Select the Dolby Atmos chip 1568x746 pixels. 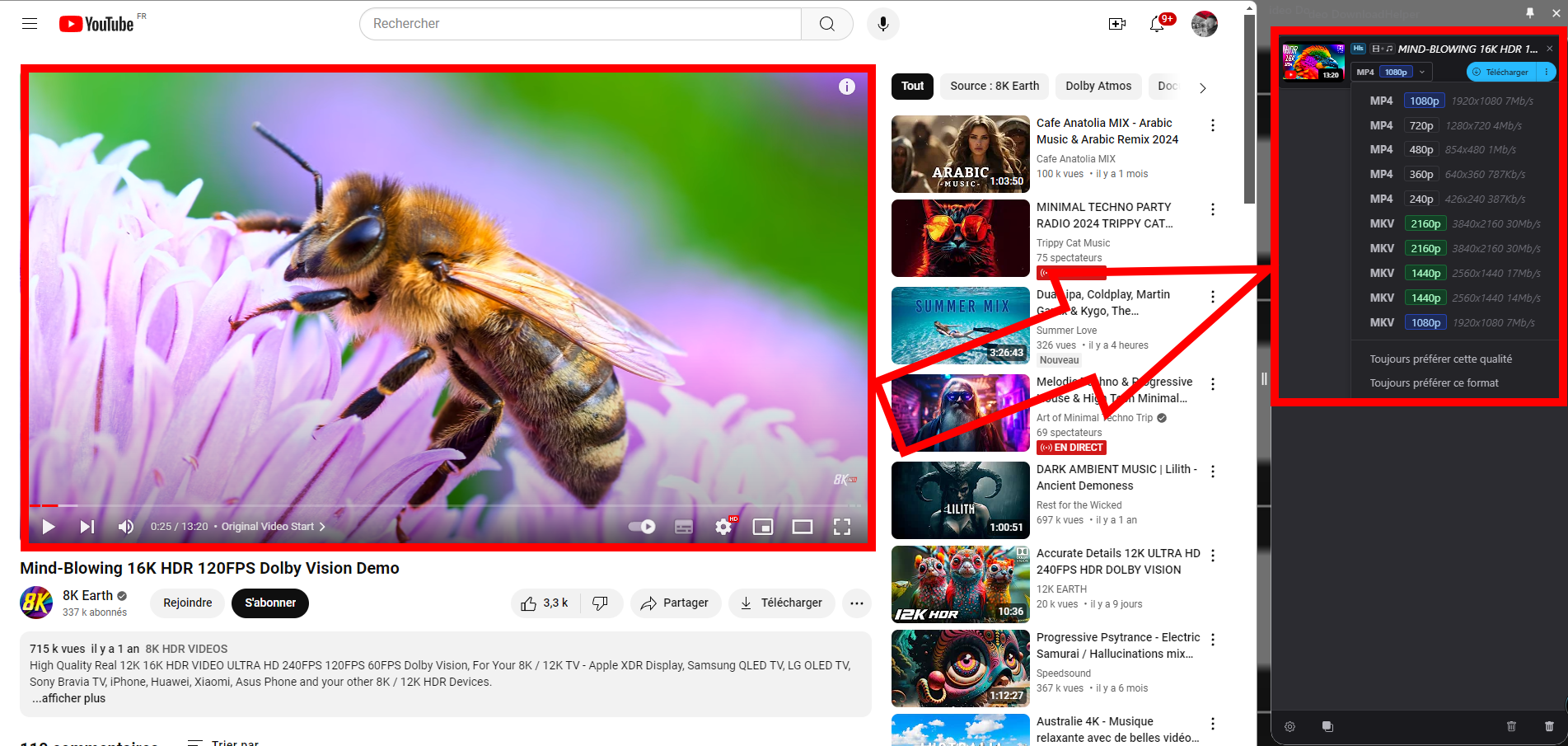(x=1098, y=87)
